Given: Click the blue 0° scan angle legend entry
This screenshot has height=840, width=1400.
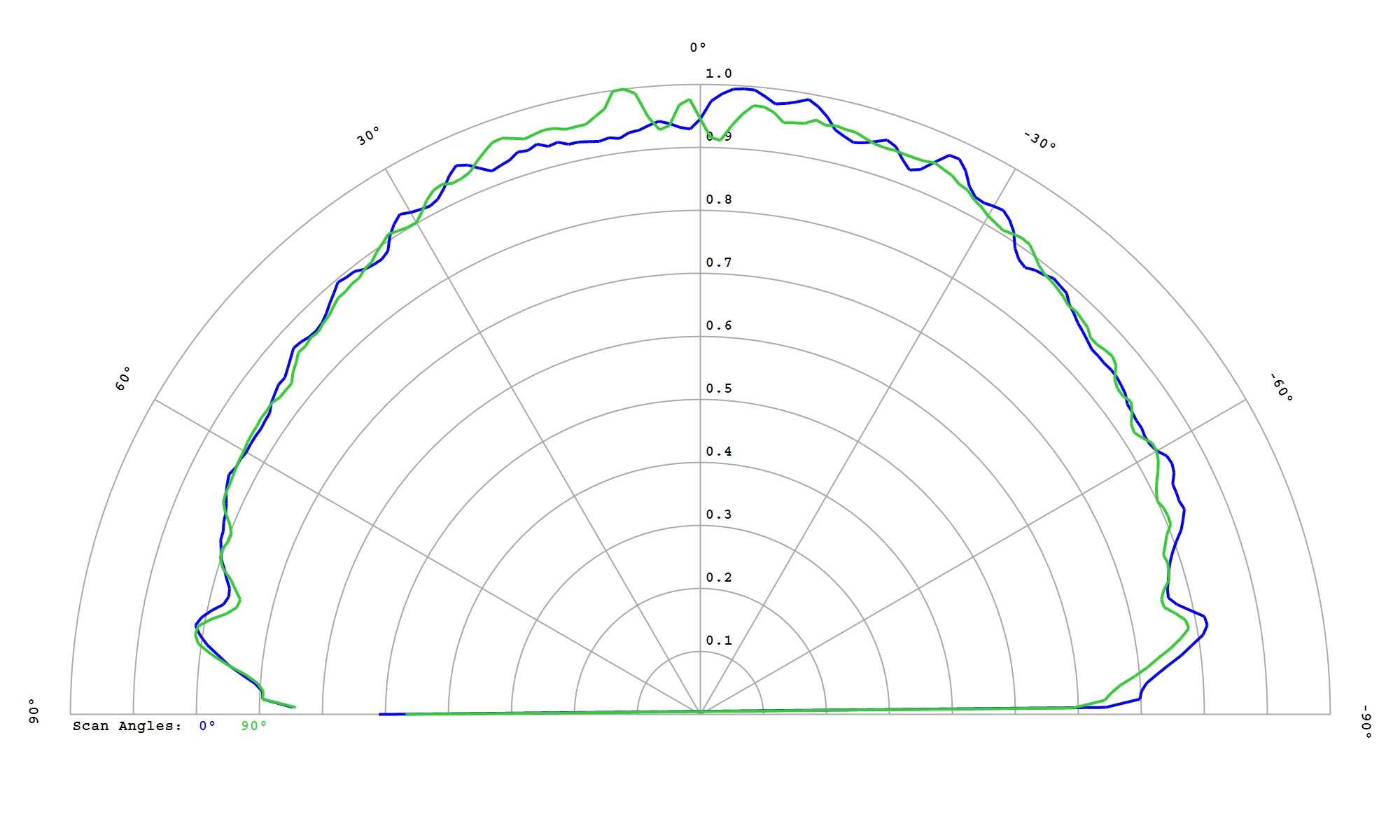Looking at the screenshot, I should [206, 726].
